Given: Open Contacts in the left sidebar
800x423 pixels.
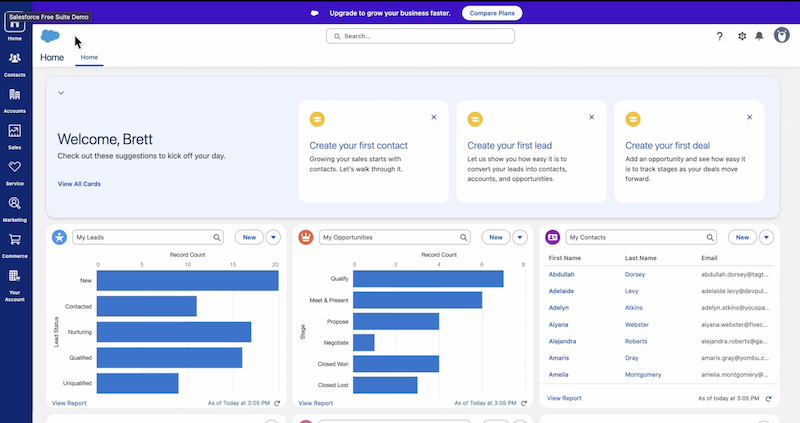Looking at the screenshot, I should 15,61.
